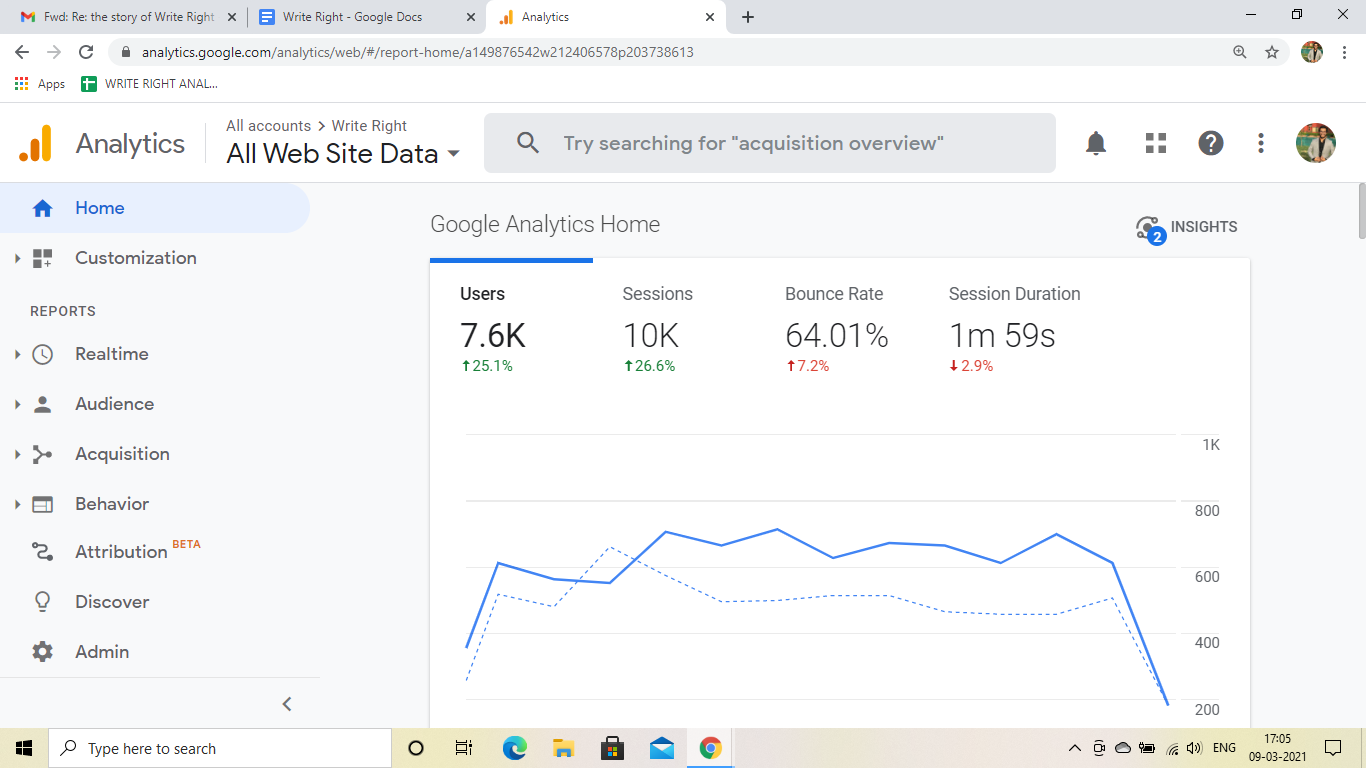Viewport: 1366px width, 768px height.
Task: Click the Customization dashboard icon
Action: 42,258
